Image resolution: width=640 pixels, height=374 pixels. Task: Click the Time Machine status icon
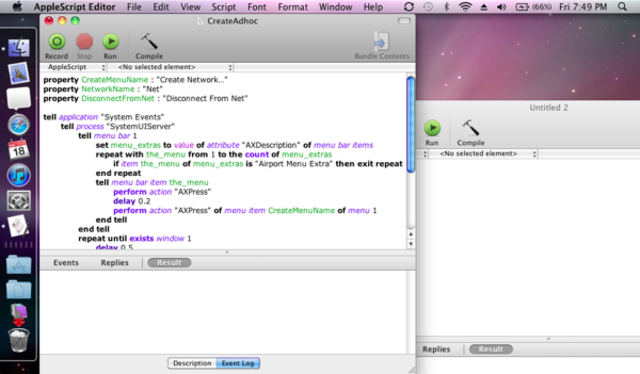click(x=428, y=7)
